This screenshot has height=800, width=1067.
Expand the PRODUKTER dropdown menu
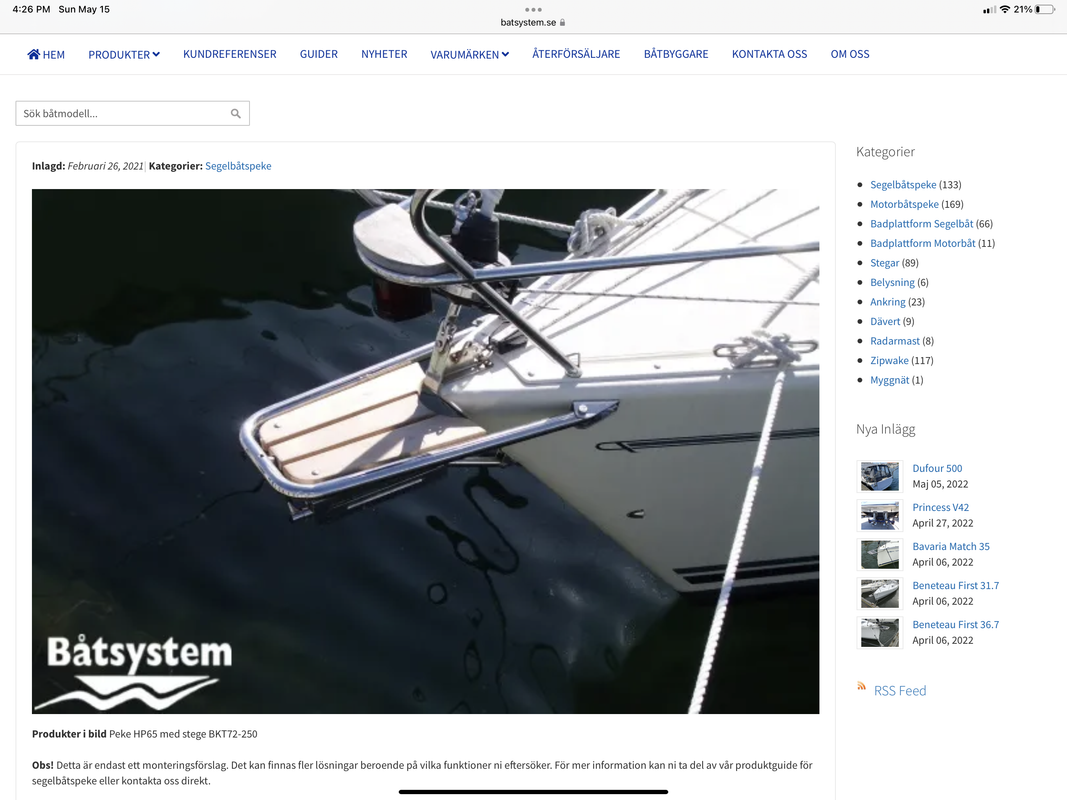click(x=124, y=54)
